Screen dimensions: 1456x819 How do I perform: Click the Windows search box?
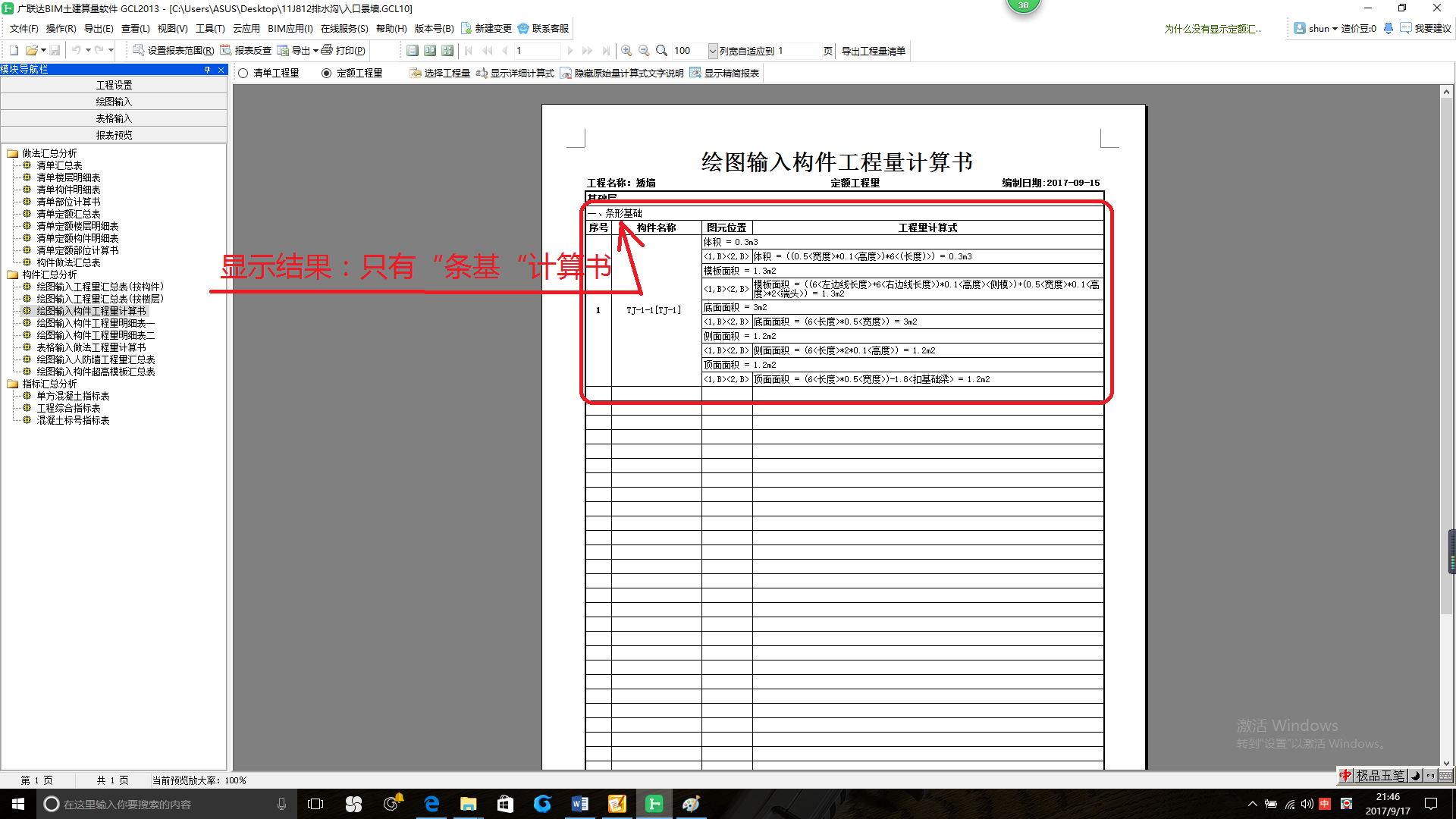coord(167,804)
